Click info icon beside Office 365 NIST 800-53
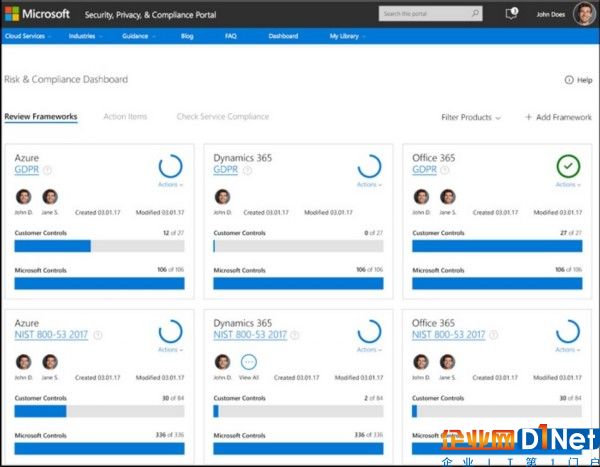The height and width of the screenshot is (467, 600). coord(494,335)
